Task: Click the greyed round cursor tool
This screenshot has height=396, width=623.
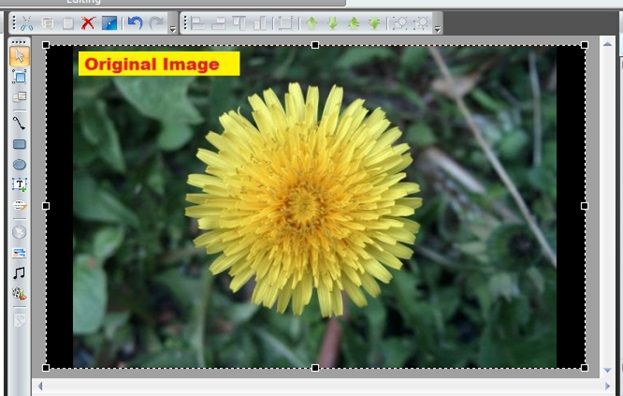Action: (x=19, y=232)
